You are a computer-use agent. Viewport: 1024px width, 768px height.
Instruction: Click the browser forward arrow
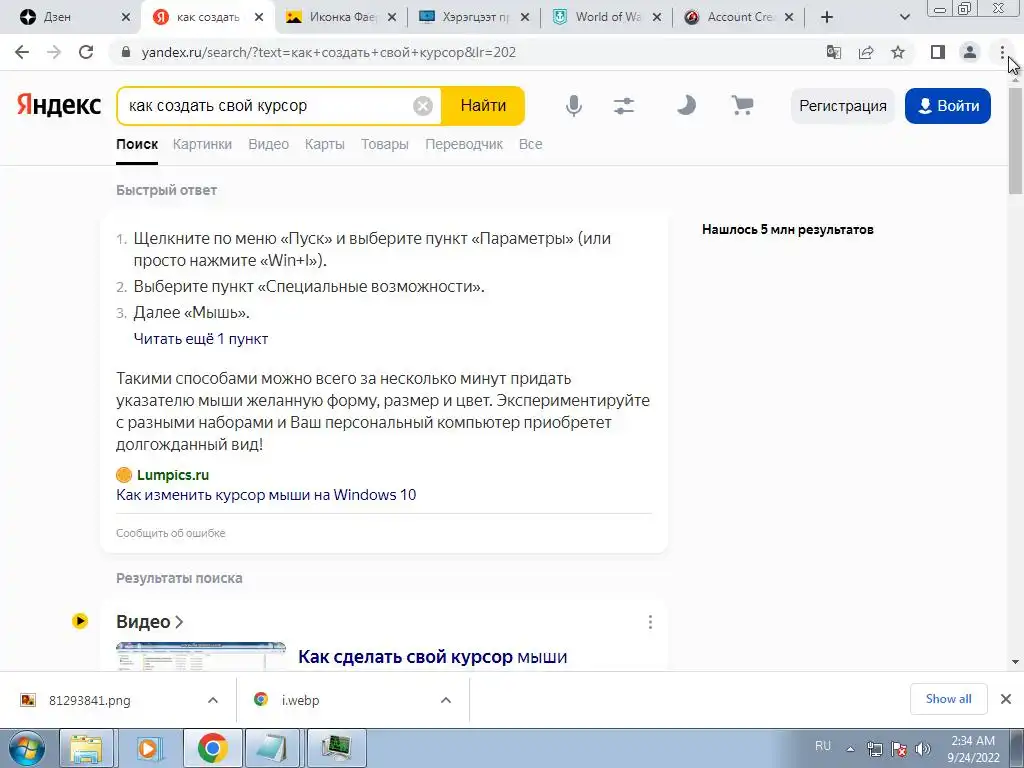54,52
